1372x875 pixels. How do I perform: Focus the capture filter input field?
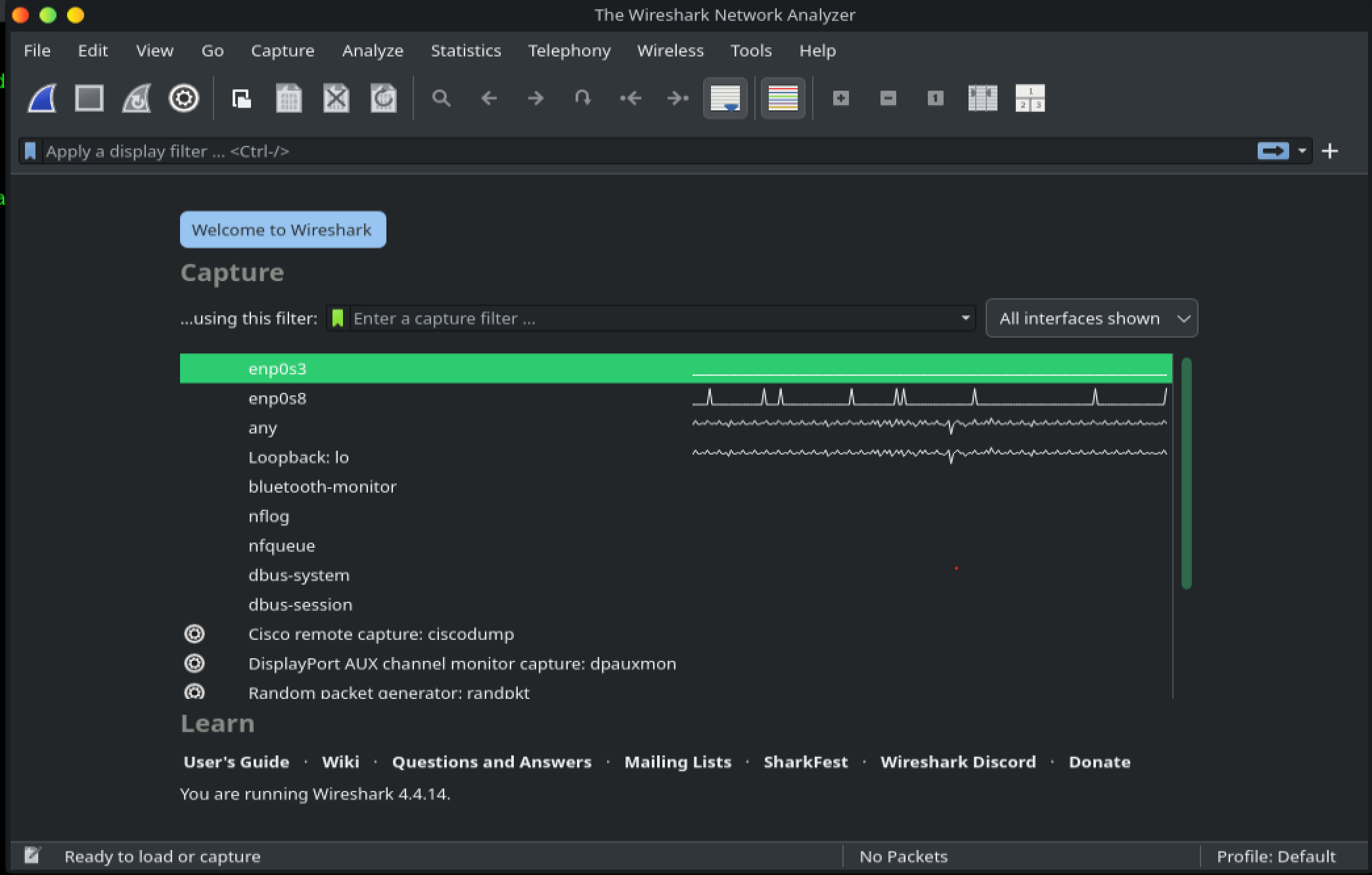[x=652, y=319]
